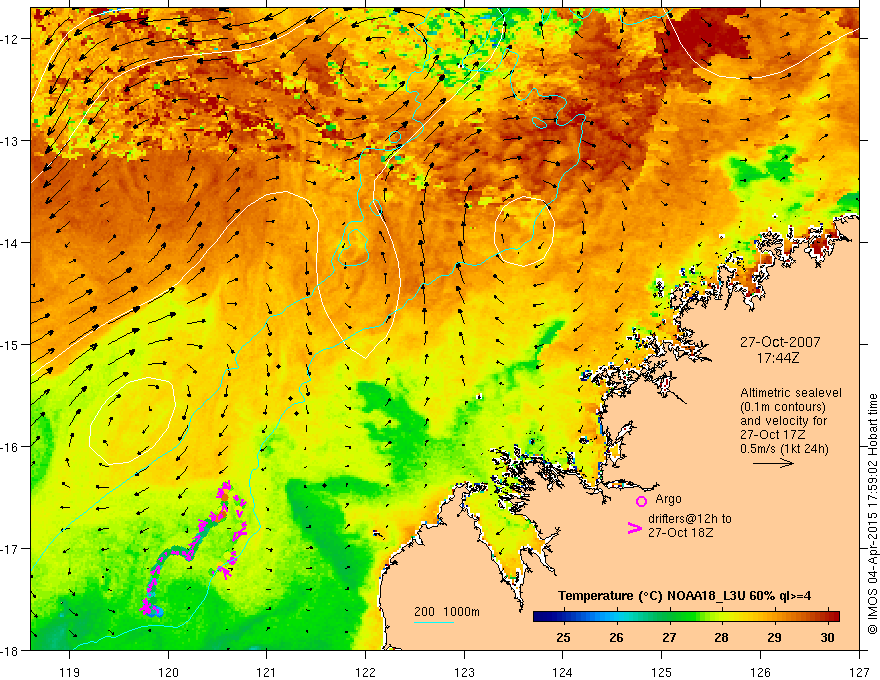This screenshot has height=680, width=880.
Task: Click the 'Argo' legend label
Action: click(x=668, y=499)
